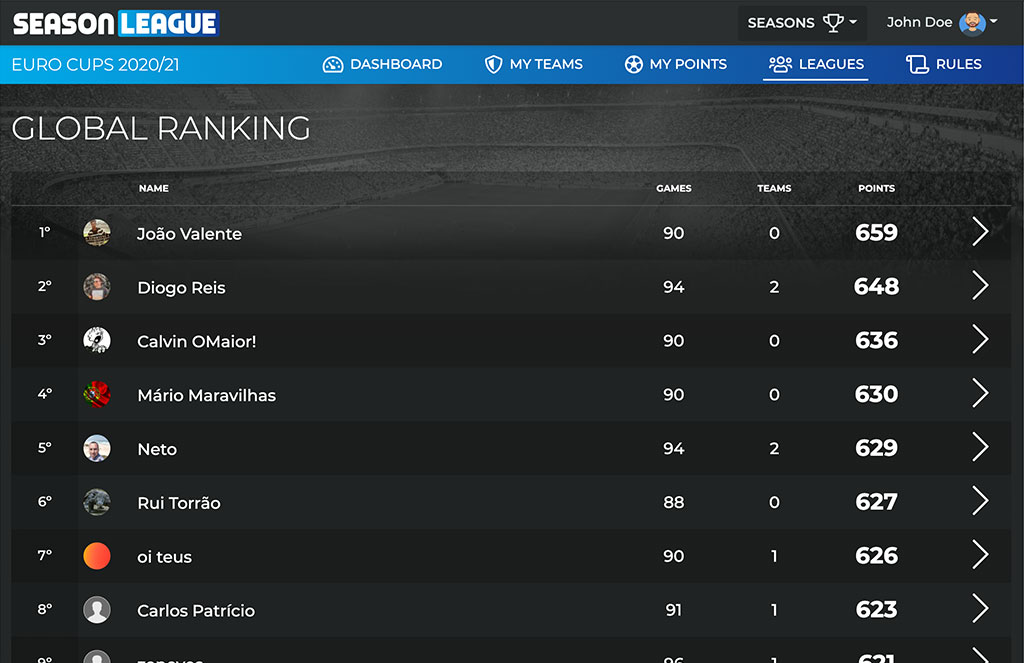Go to the Rules tab
Viewport: 1024px width, 663px height.
click(958, 64)
